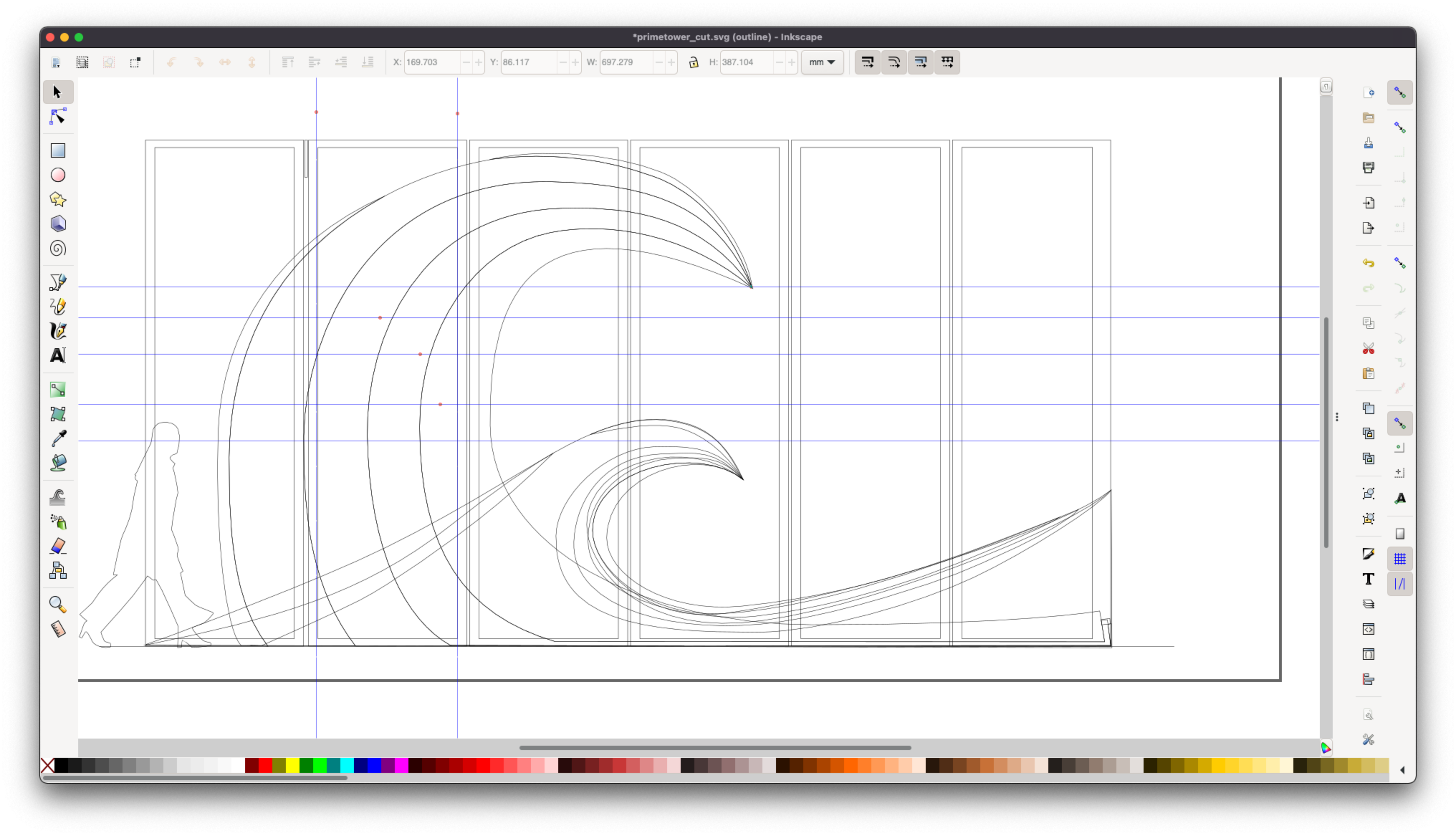
Task: Open XML editor dialog
Action: [x=1369, y=629]
